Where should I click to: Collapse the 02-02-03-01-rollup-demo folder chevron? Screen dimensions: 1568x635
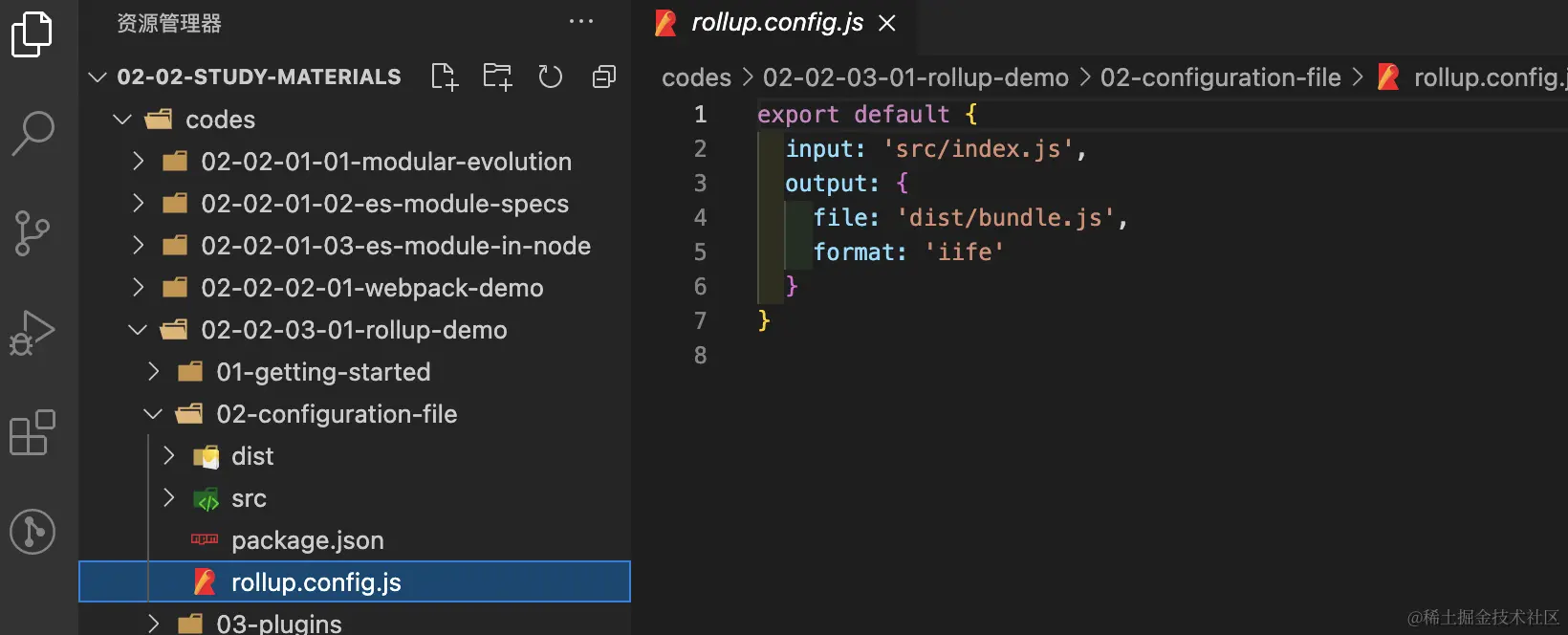point(138,330)
